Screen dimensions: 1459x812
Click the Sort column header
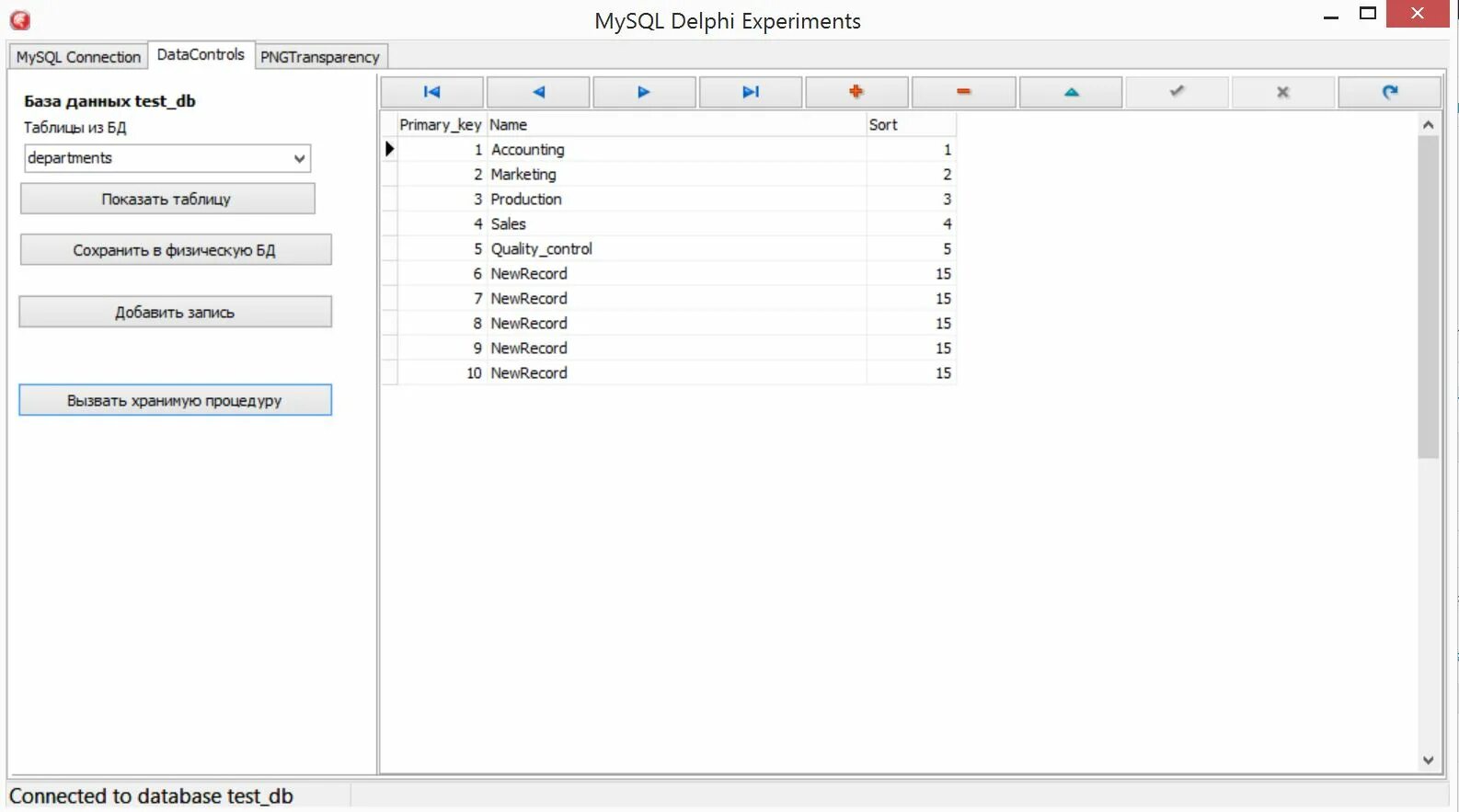[911, 124]
